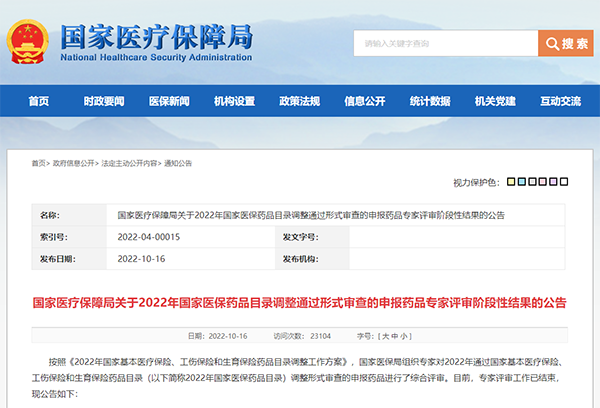Click the 搜索 search button

pyautogui.click(x=566, y=44)
